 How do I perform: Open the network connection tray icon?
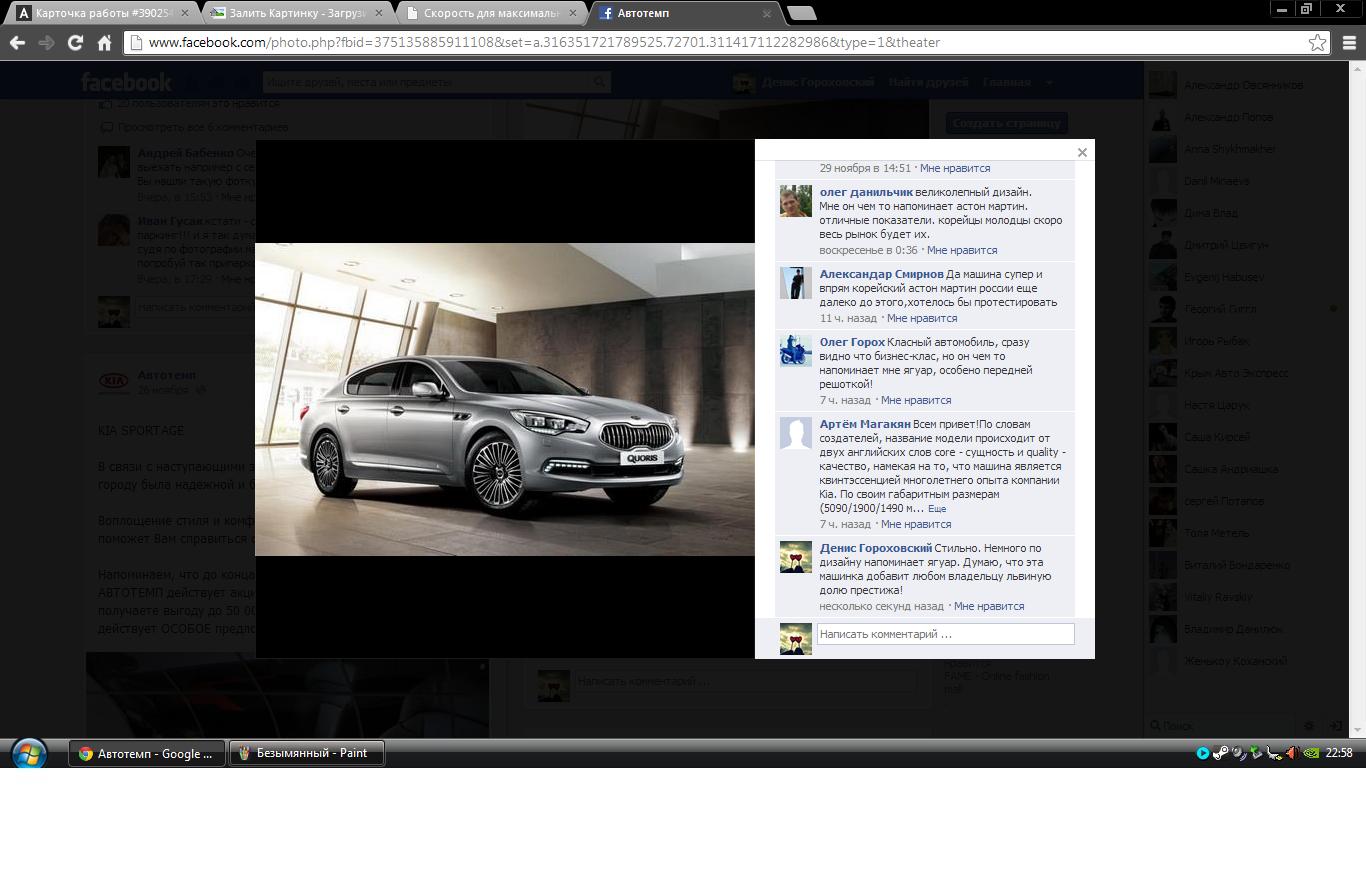tap(1274, 753)
